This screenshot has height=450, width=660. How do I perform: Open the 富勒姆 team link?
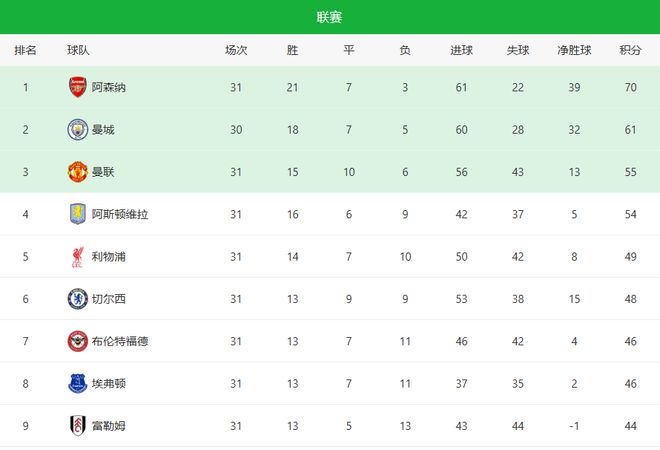click(x=109, y=425)
